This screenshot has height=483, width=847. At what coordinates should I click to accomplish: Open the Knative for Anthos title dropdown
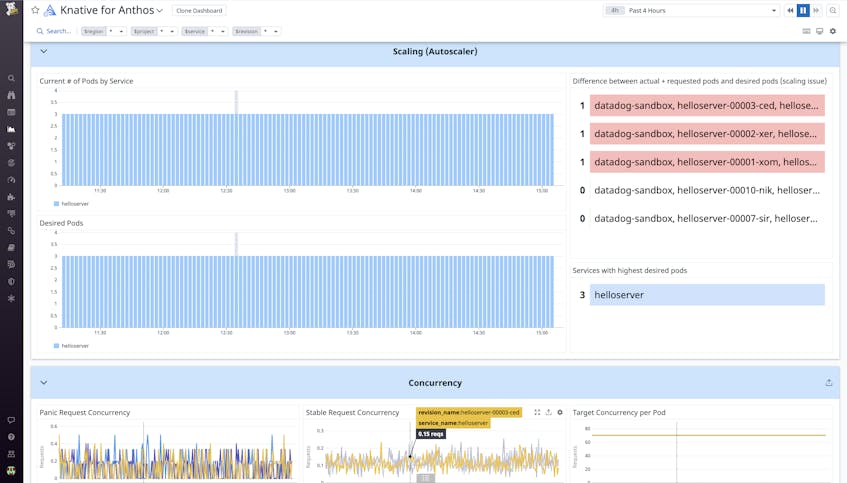(159, 10)
